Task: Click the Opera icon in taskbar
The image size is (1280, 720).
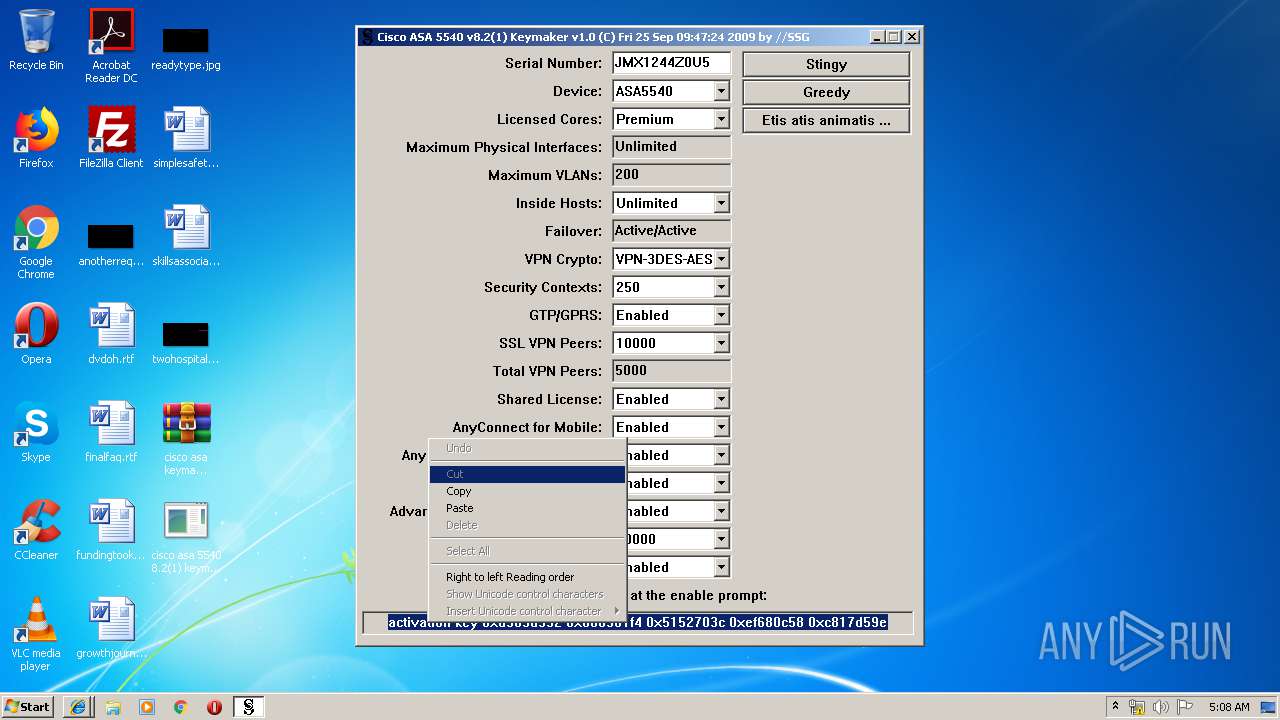Action: tap(214, 707)
